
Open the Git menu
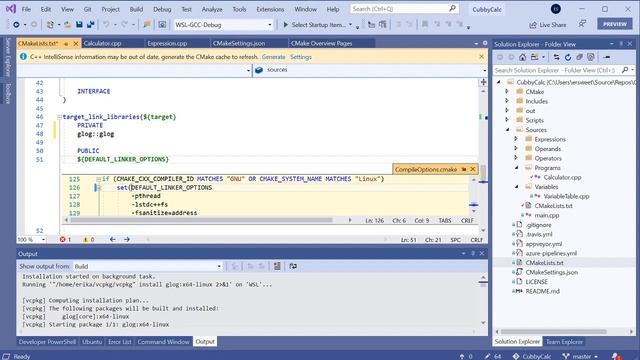click(87, 9)
